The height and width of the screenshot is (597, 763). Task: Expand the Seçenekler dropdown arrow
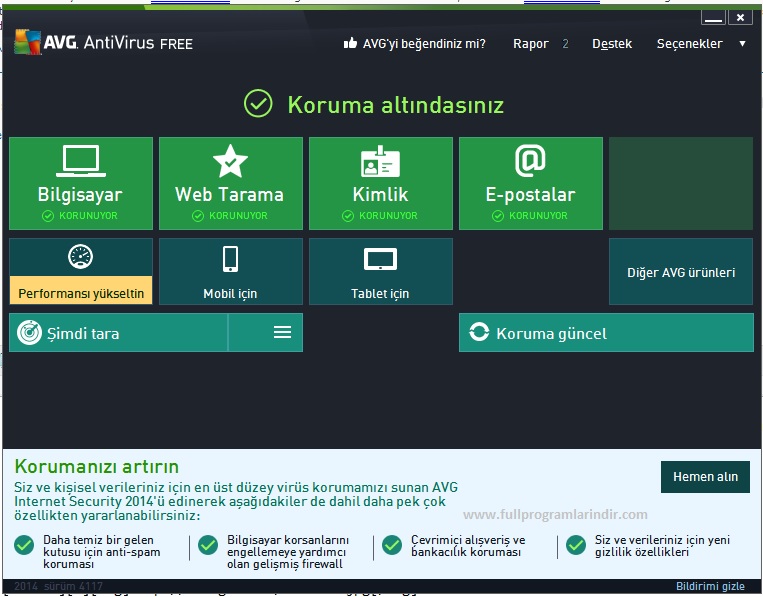pyautogui.click(x=743, y=43)
